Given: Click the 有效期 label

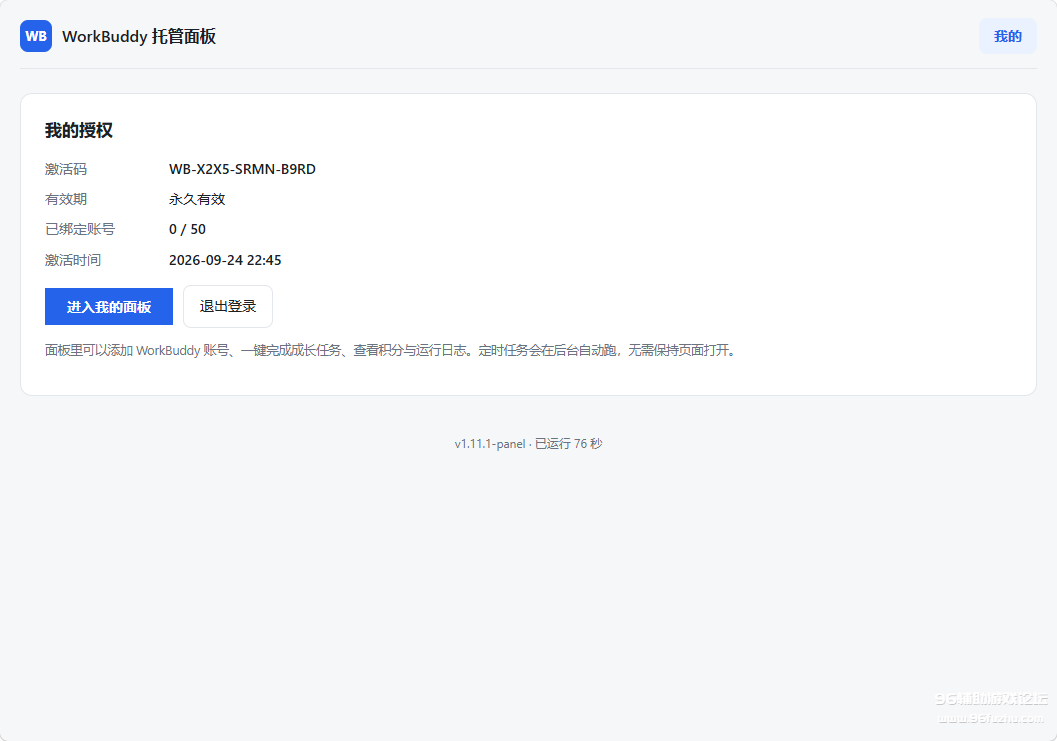Looking at the screenshot, I should point(66,200).
